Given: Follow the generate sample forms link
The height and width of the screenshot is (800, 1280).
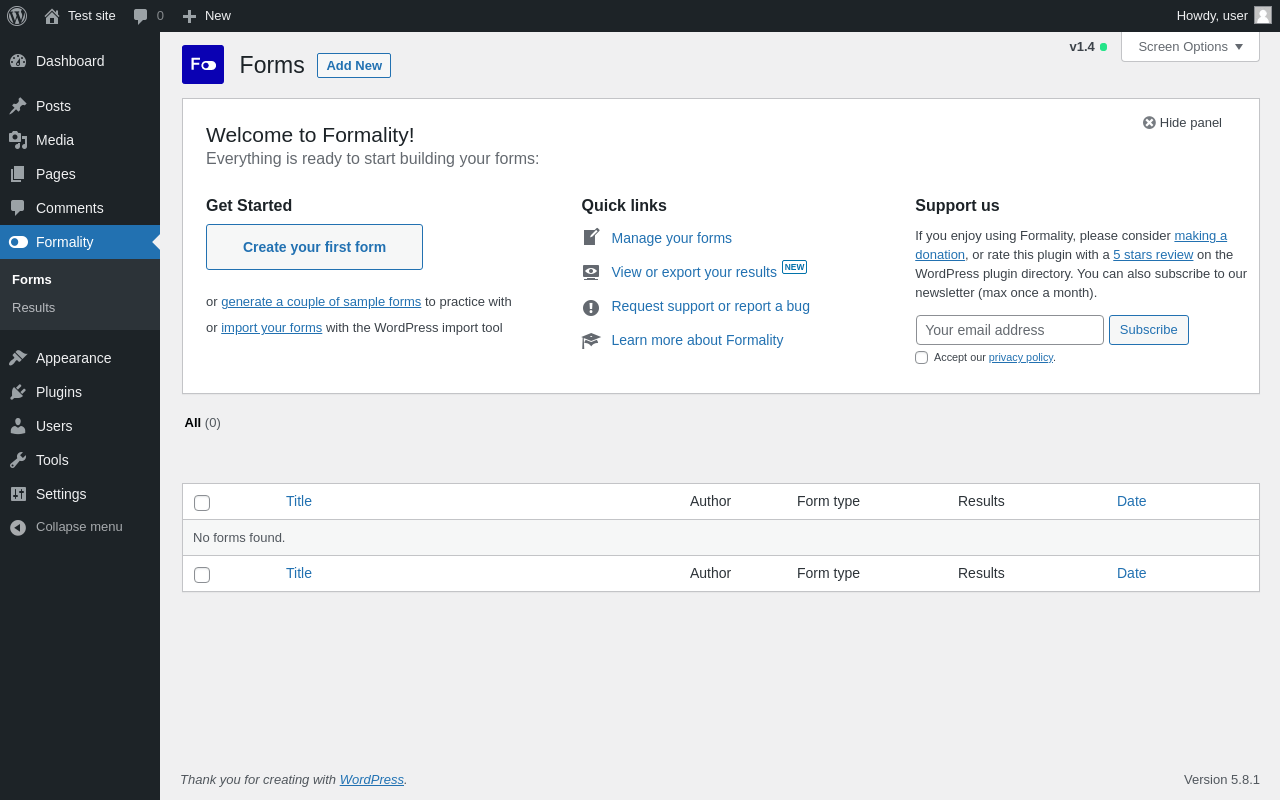Looking at the screenshot, I should pyautogui.click(x=321, y=302).
